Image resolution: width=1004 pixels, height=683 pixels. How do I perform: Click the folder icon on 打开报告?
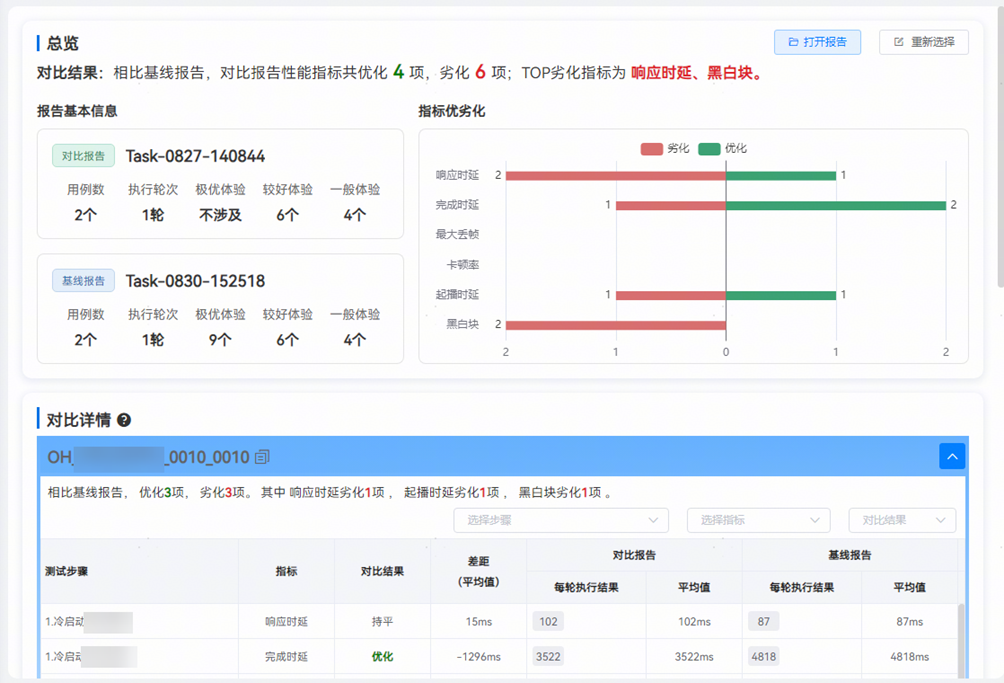pos(793,42)
